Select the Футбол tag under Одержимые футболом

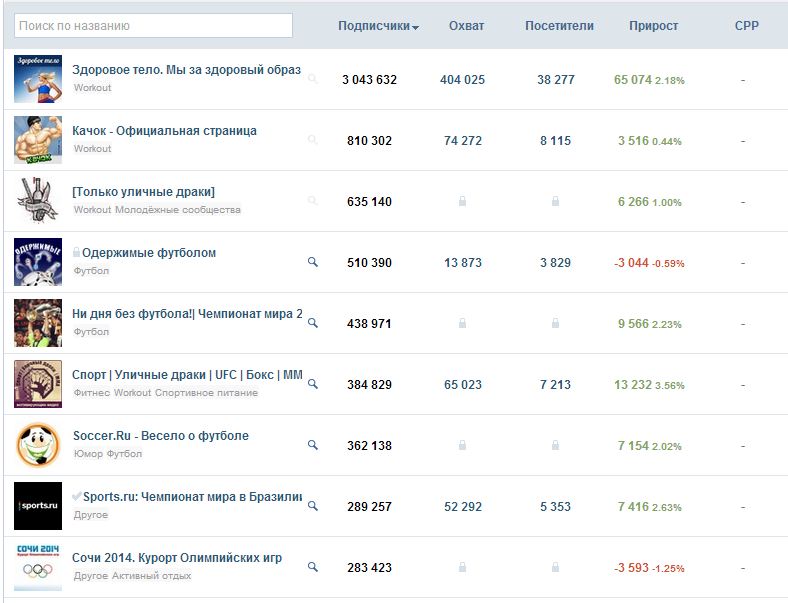(x=91, y=270)
